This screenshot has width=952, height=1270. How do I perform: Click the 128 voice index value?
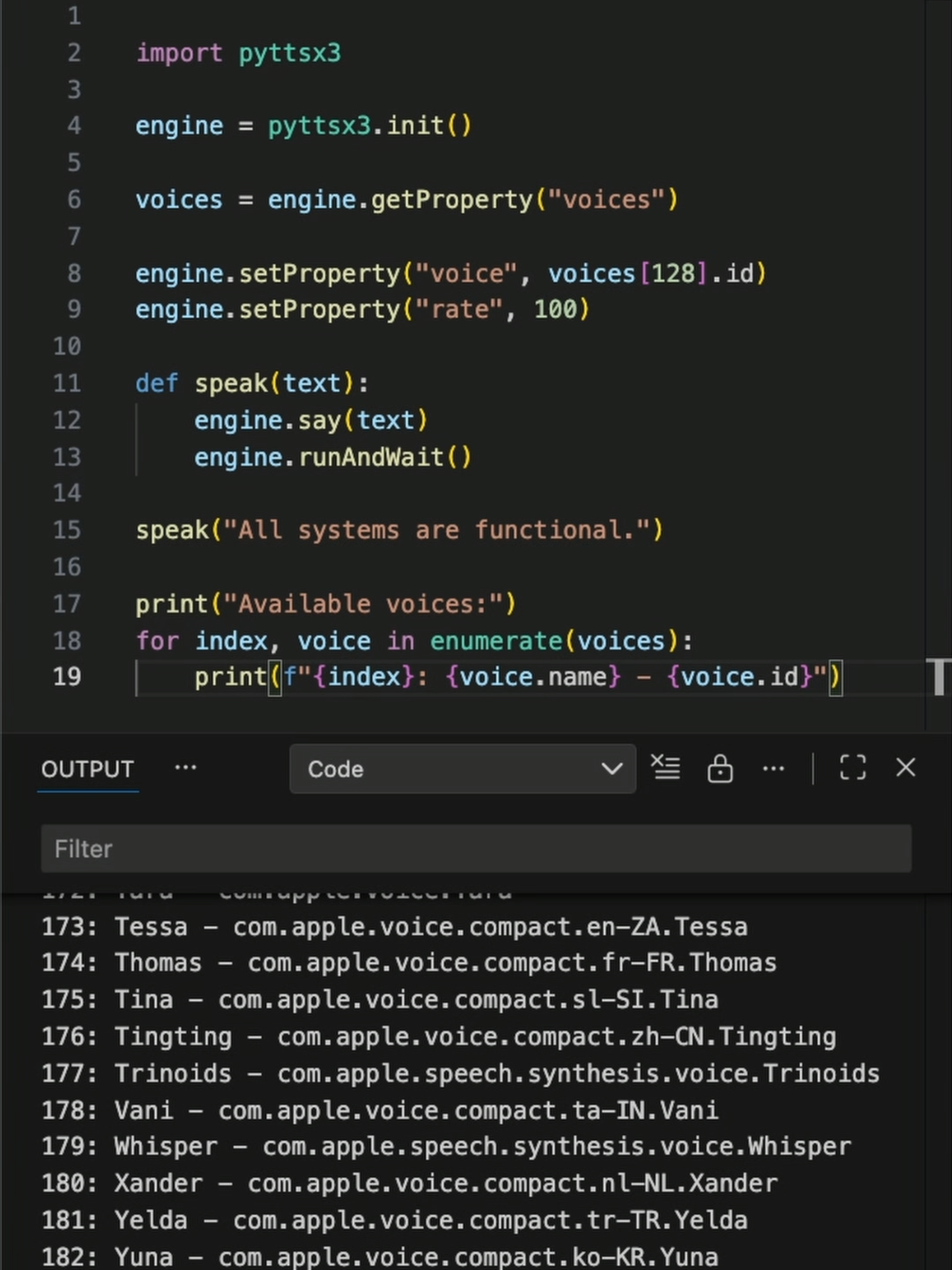click(x=674, y=274)
